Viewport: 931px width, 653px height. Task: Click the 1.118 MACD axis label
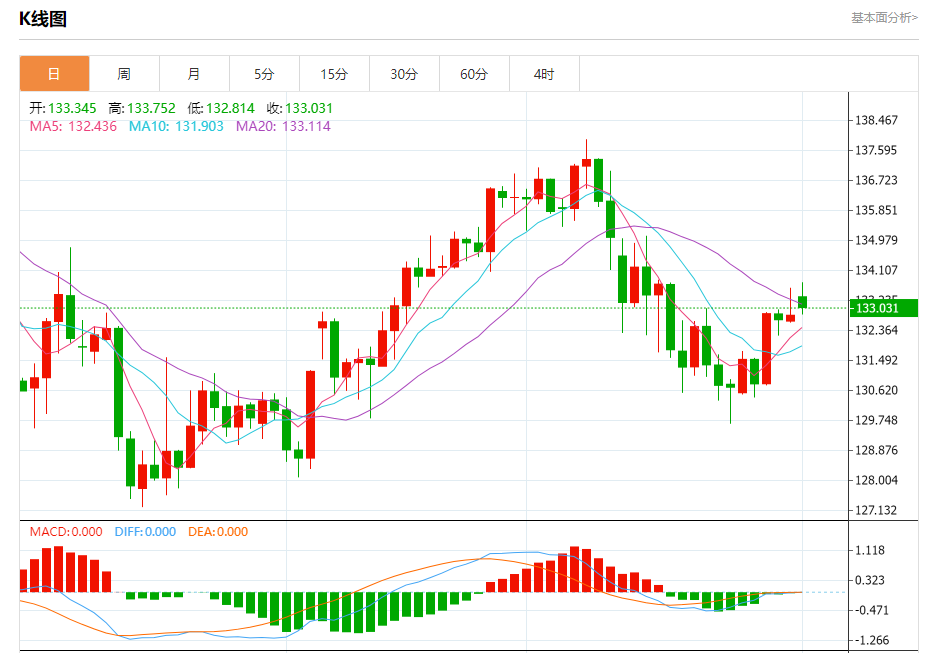point(870,550)
